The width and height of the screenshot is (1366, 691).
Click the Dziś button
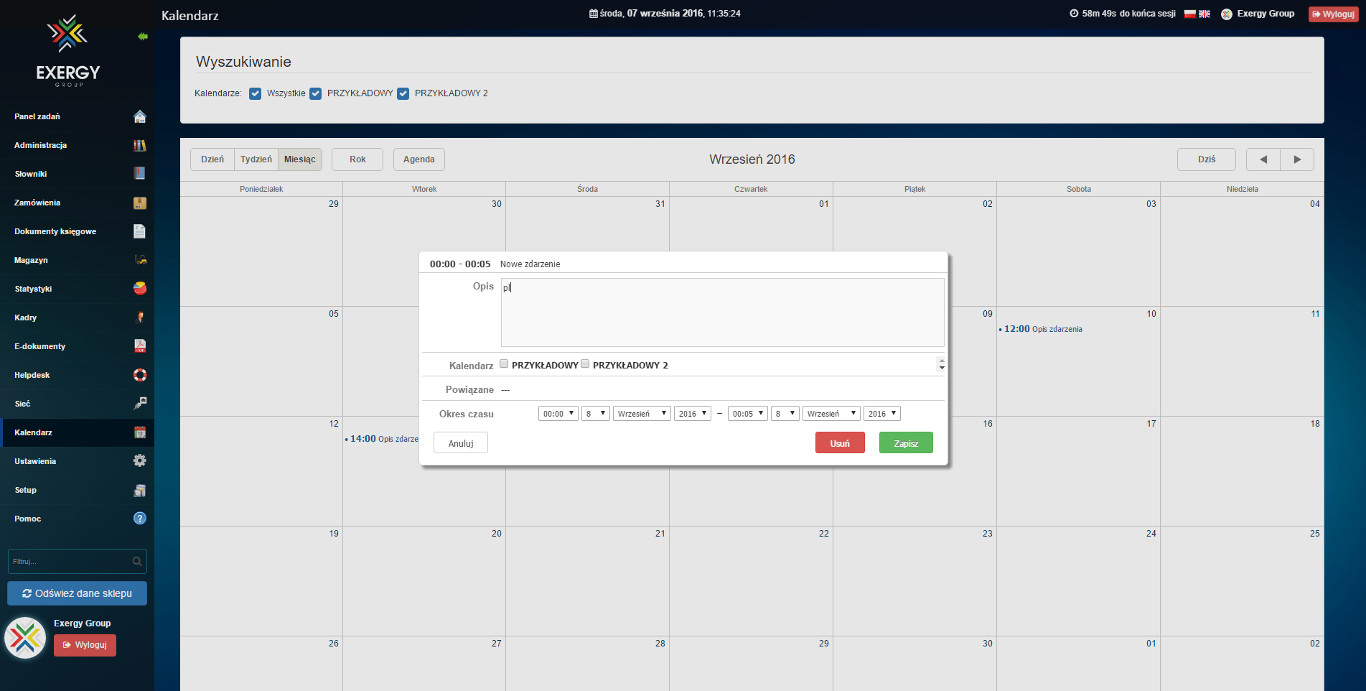click(x=1206, y=159)
